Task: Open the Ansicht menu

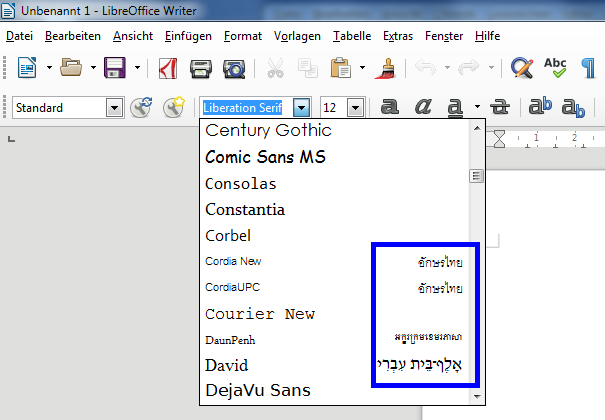Action: [x=133, y=36]
